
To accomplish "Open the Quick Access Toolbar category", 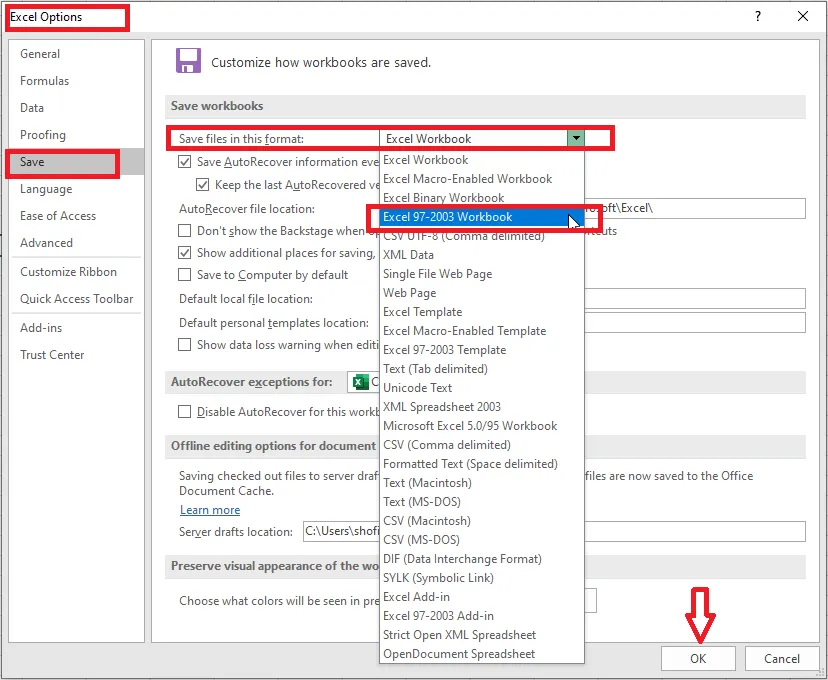I will click(76, 299).
